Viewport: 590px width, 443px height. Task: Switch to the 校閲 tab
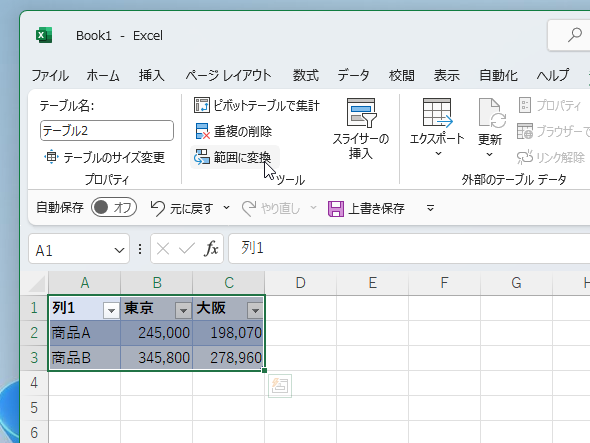click(x=401, y=76)
